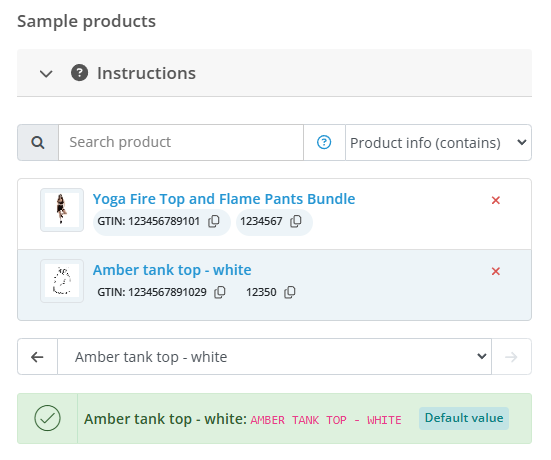
Task: Copy the ID 12350
Action: pos(290,292)
